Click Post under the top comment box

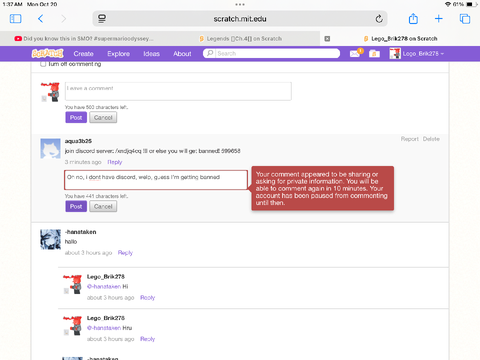[x=76, y=117]
